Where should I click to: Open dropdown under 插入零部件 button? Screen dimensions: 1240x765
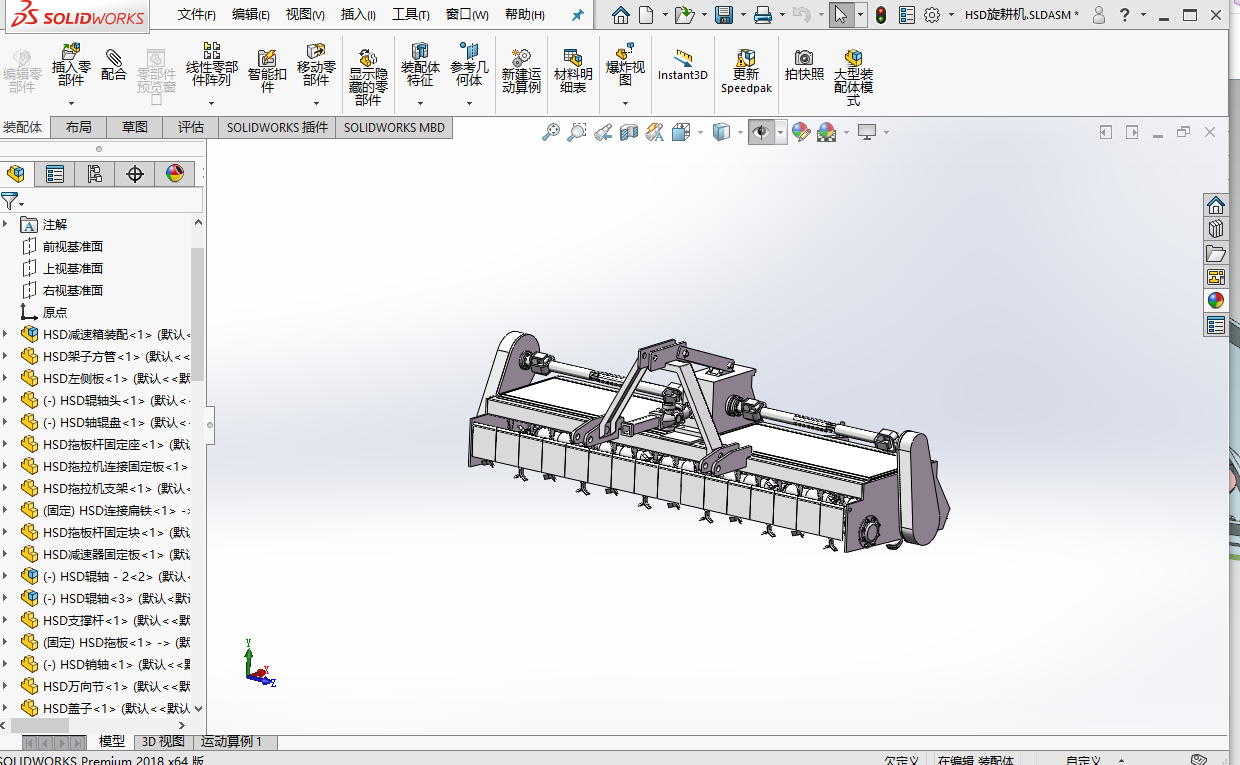pyautogui.click(x=71, y=103)
